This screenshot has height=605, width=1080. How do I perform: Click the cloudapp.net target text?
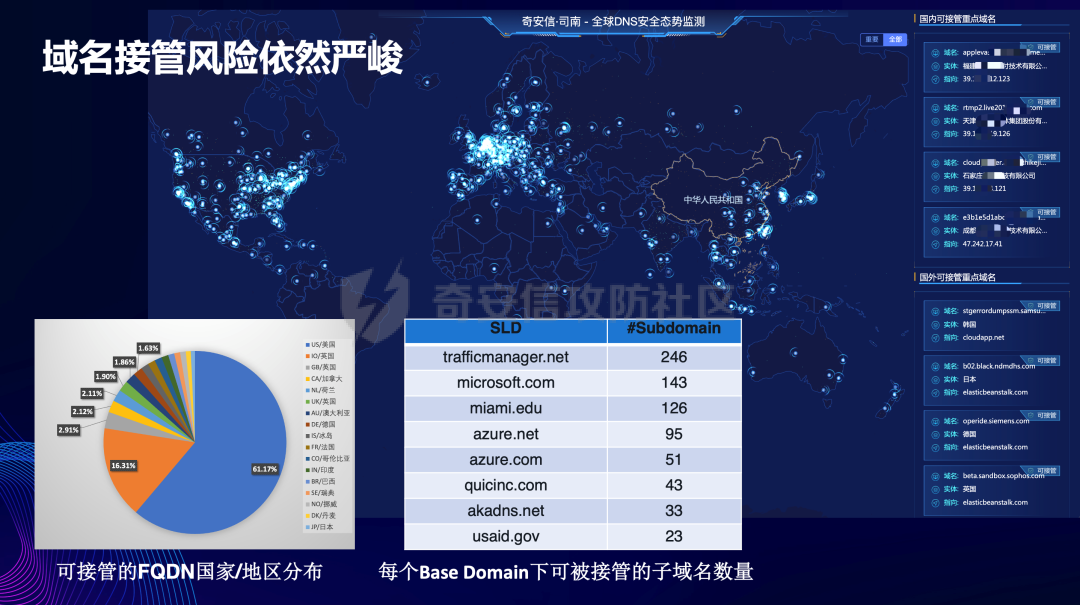983,338
